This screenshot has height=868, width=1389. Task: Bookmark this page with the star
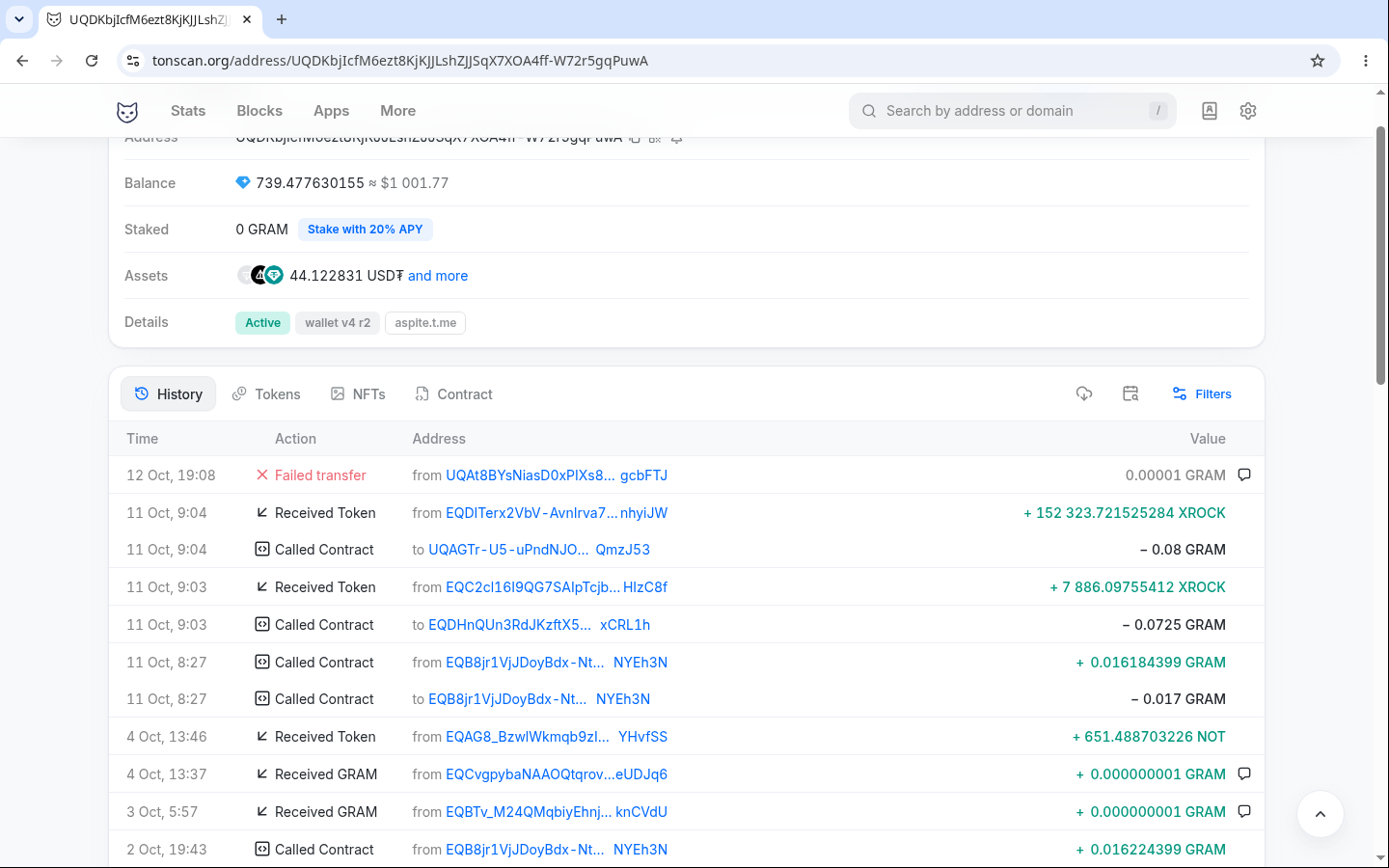point(1318,61)
